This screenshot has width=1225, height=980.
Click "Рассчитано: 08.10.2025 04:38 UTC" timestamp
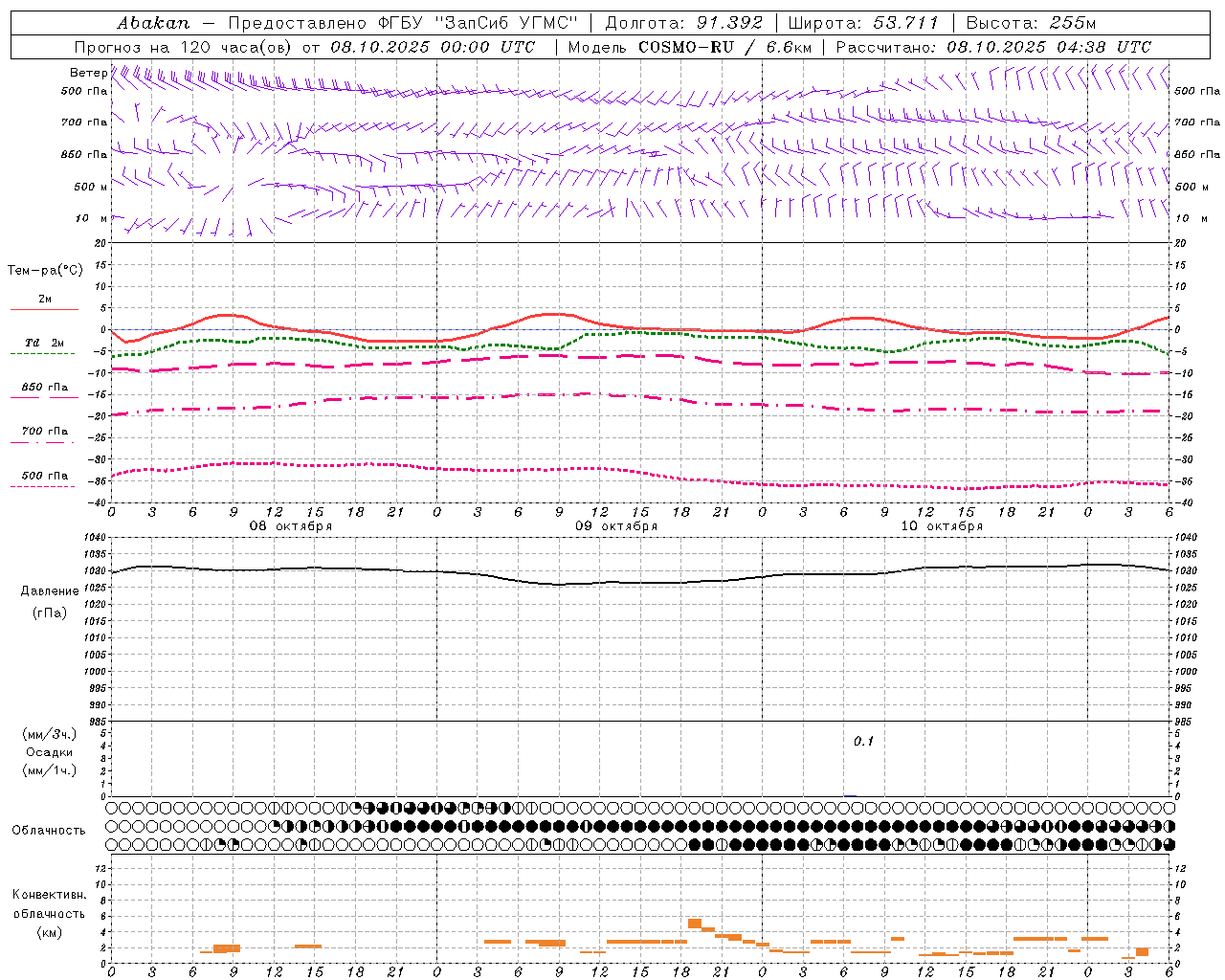(x=993, y=47)
